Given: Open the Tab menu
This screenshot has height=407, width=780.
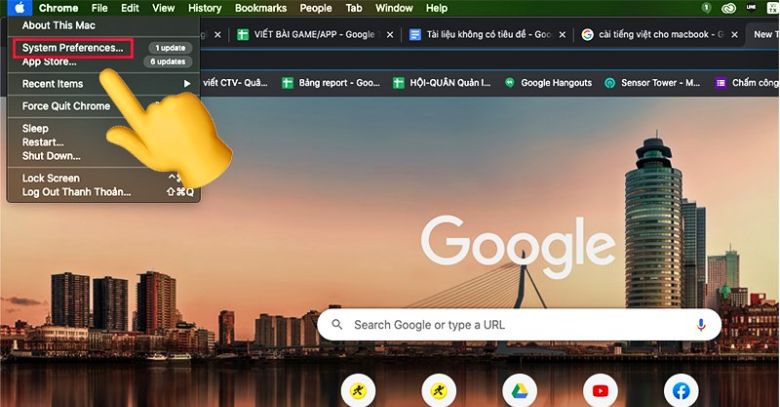Looking at the screenshot, I should coord(354,8).
